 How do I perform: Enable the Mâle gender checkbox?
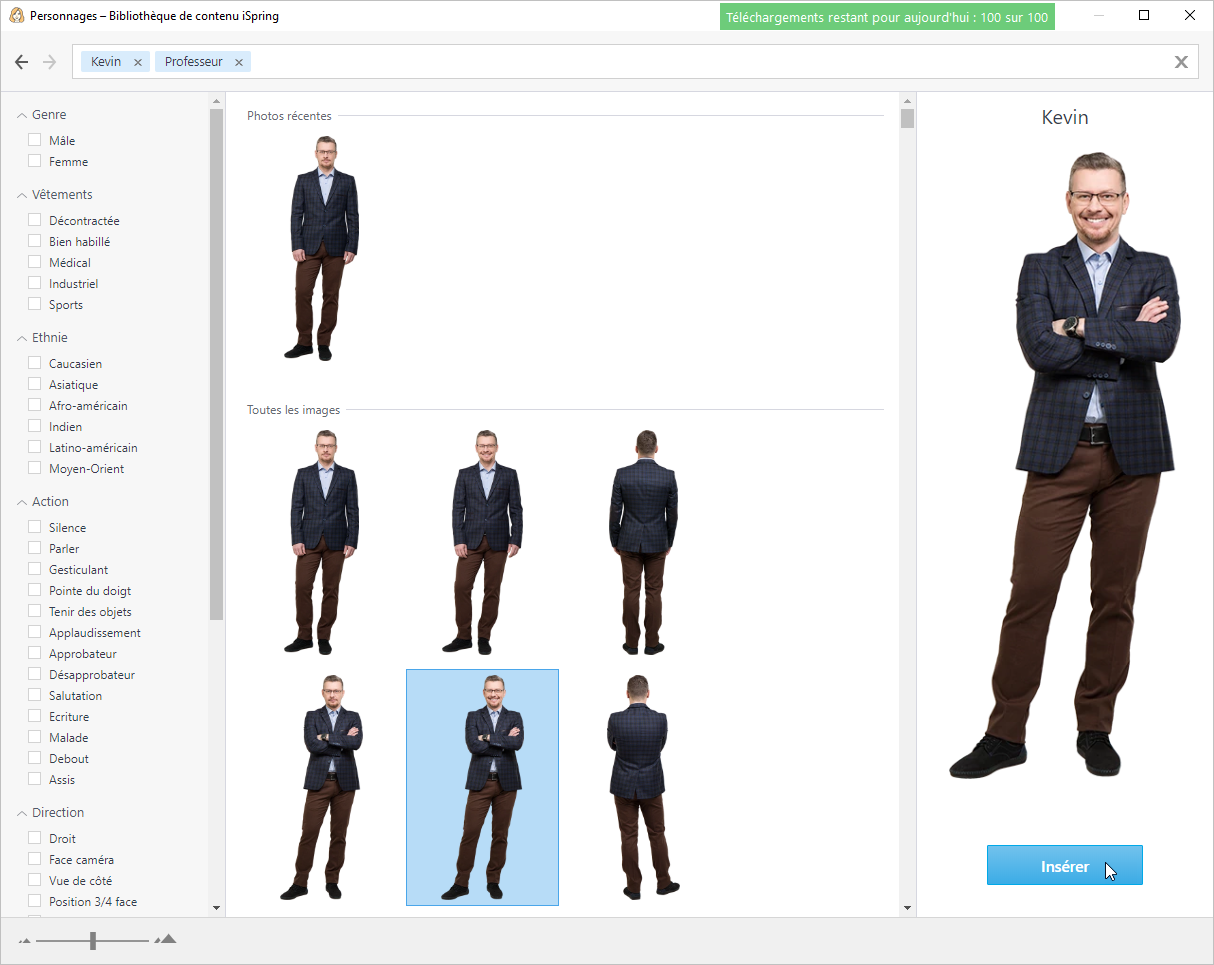[35, 140]
